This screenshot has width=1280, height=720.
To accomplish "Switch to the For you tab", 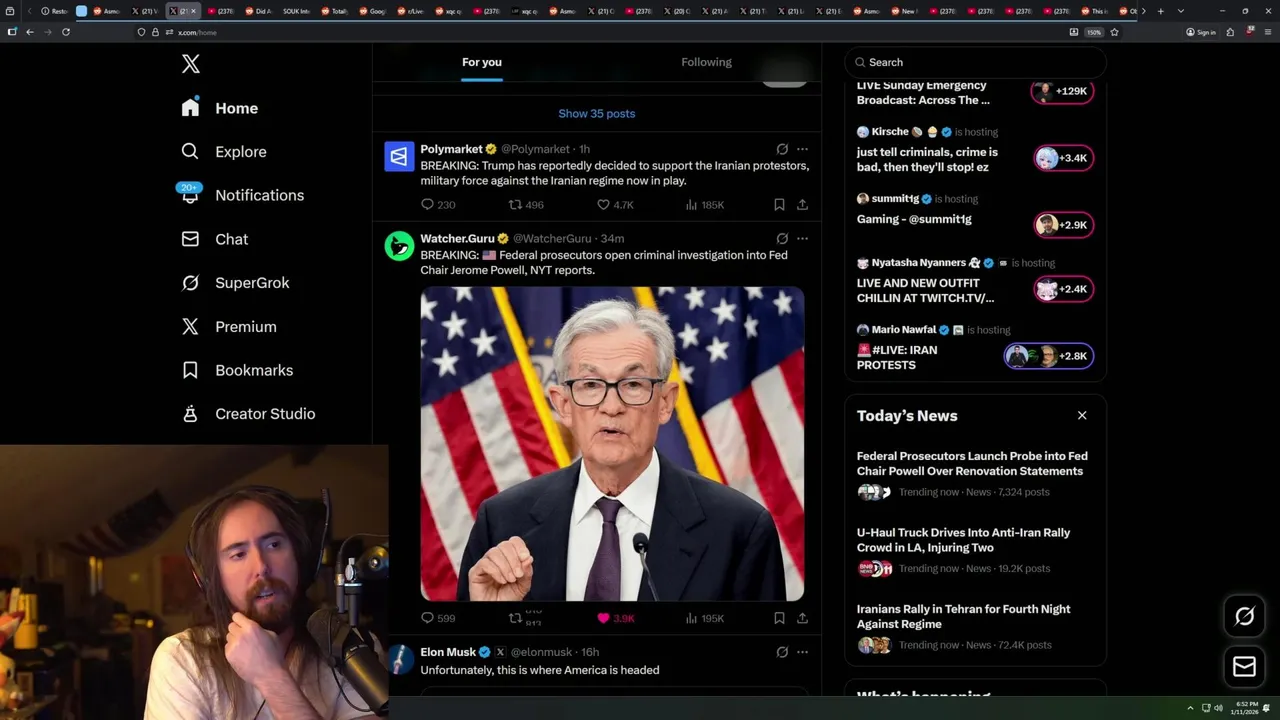I will (x=482, y=62).
